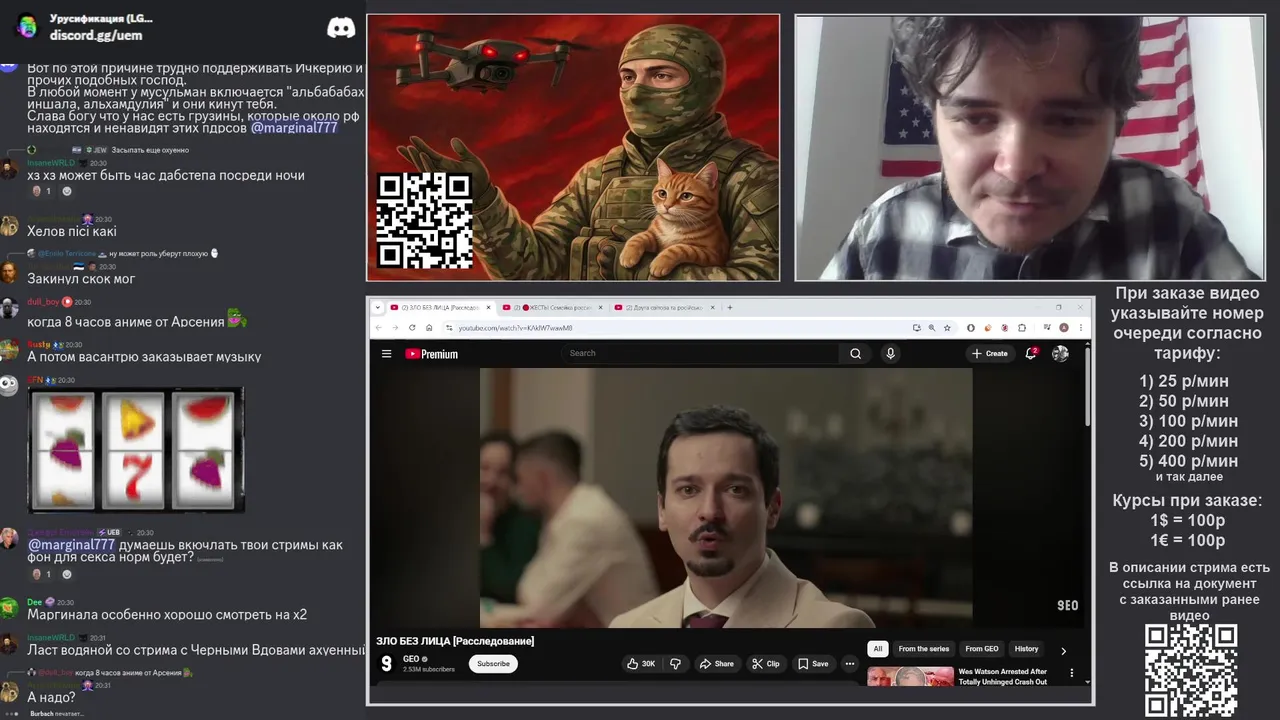Open the Chrome profile avatar
The width and height of the screenshot is (1280, 720).
click(1064, 328)
